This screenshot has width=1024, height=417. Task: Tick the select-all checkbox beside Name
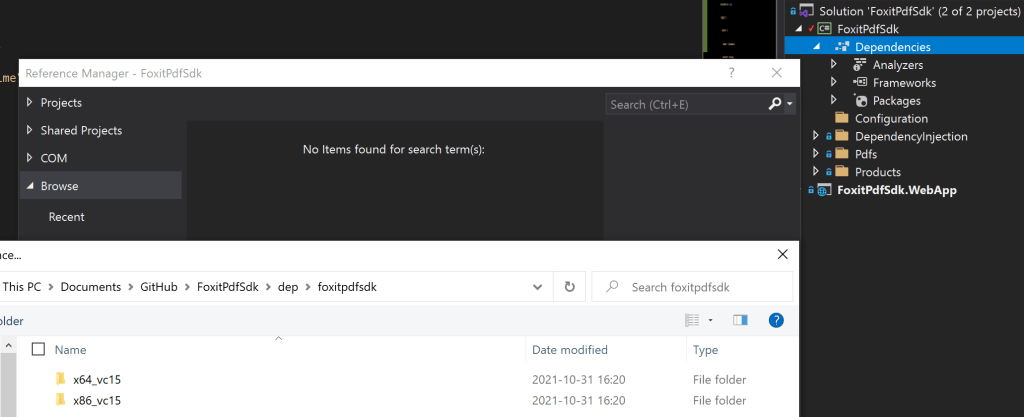click(x=39, y=349)
